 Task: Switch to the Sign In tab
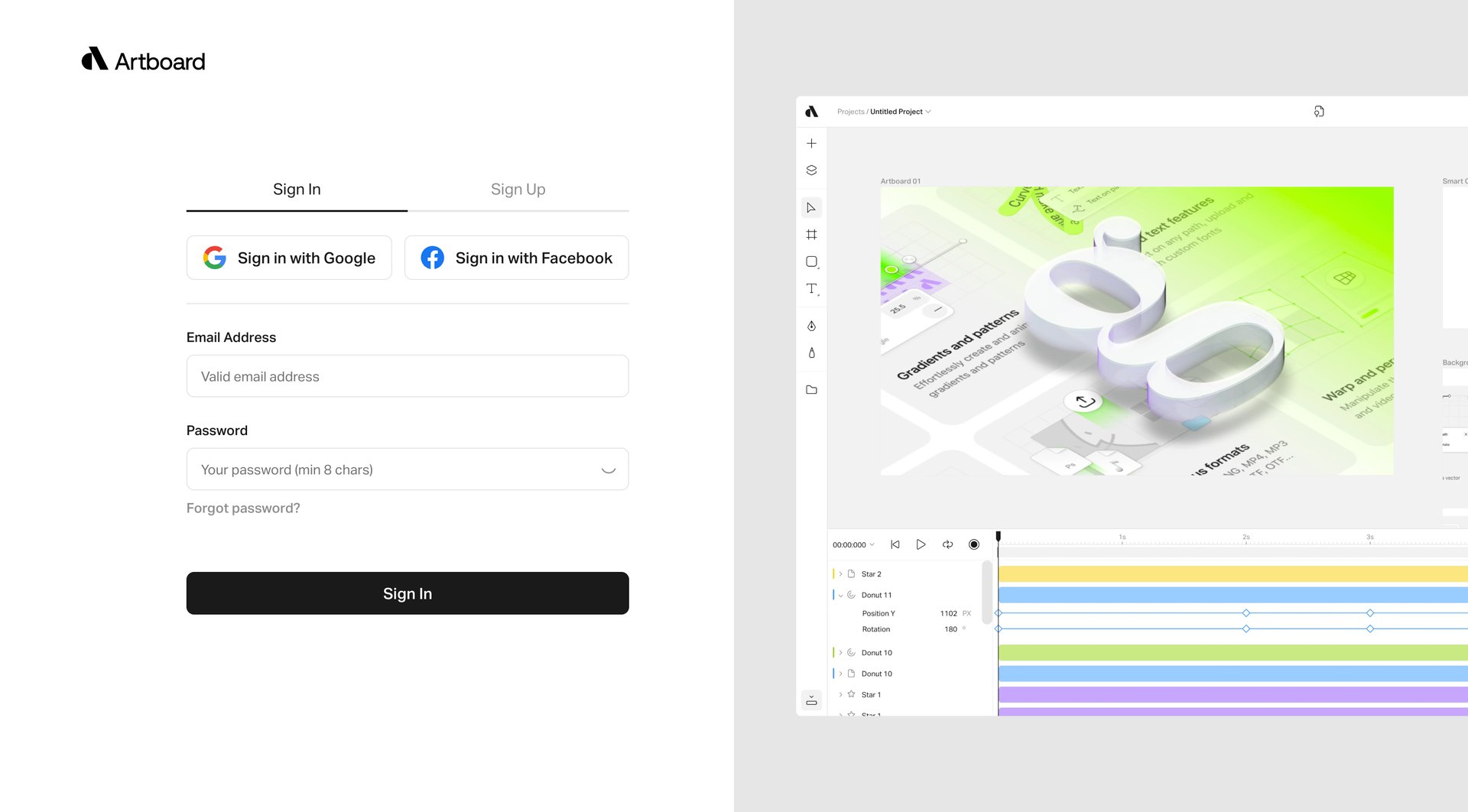pos(297,190)
